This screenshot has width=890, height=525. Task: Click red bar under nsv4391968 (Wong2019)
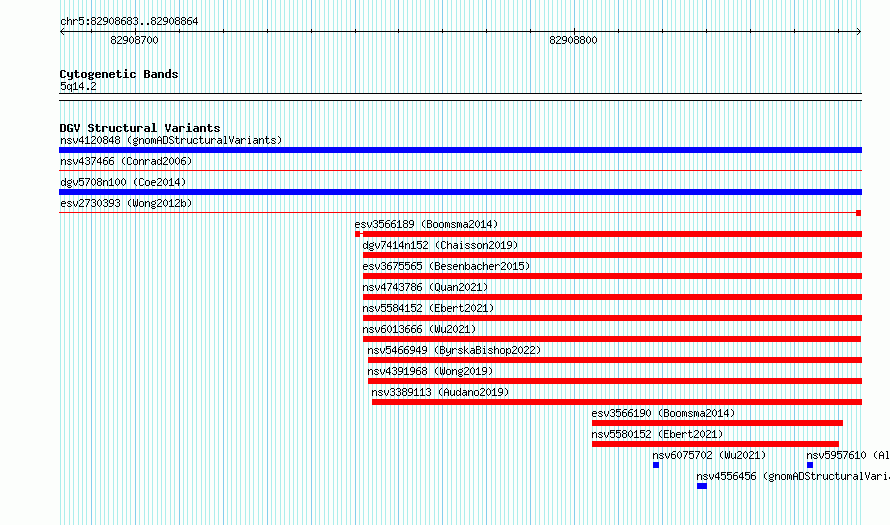point(615,381)
